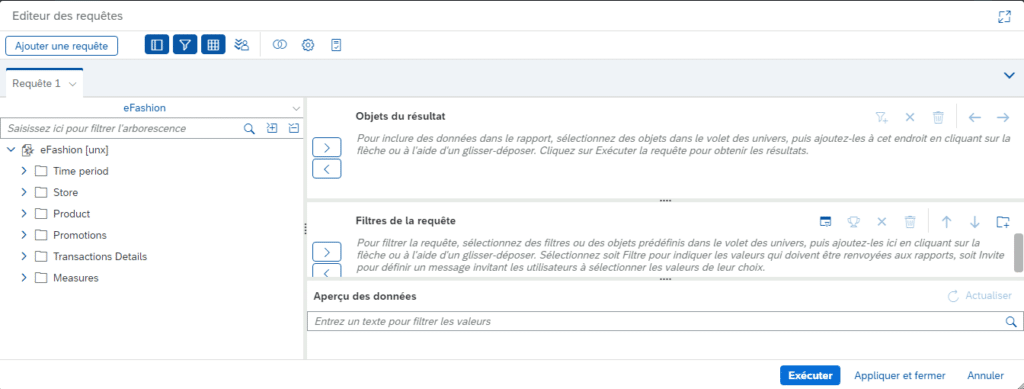Select the Time period folder label

click(81, 172)
